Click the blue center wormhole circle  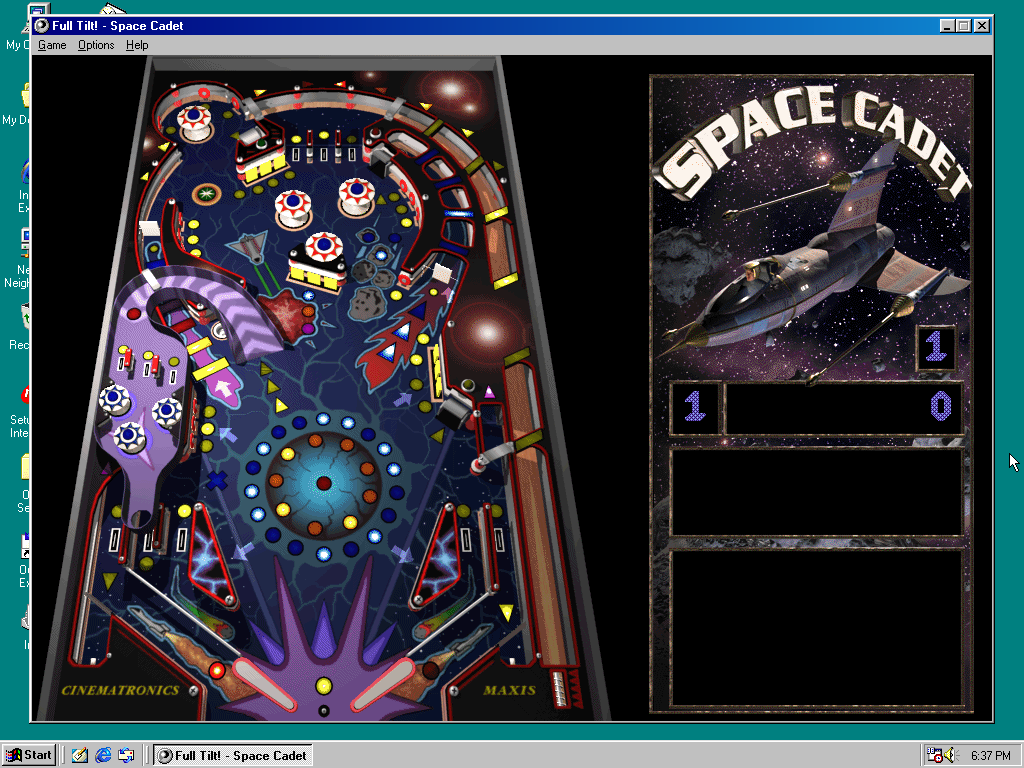pos(322,484)
